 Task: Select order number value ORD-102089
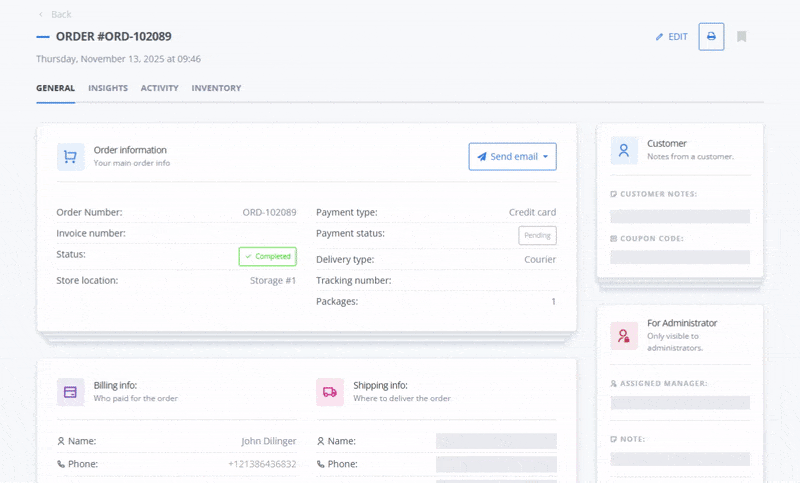[x=269, y=212]
